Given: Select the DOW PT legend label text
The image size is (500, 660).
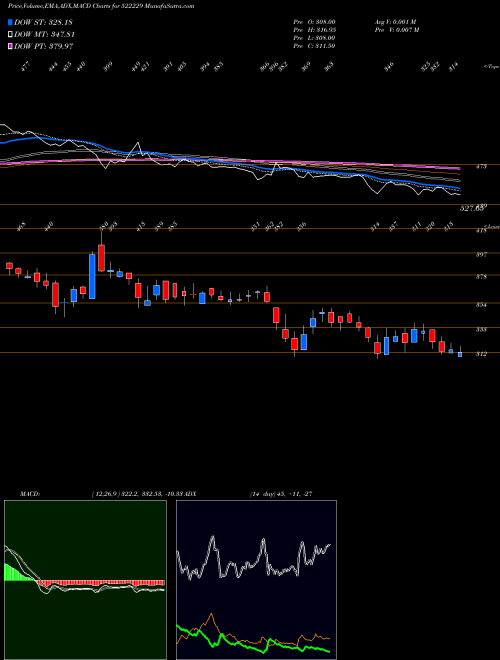Looking at the screenshot, I should point(44,46).
